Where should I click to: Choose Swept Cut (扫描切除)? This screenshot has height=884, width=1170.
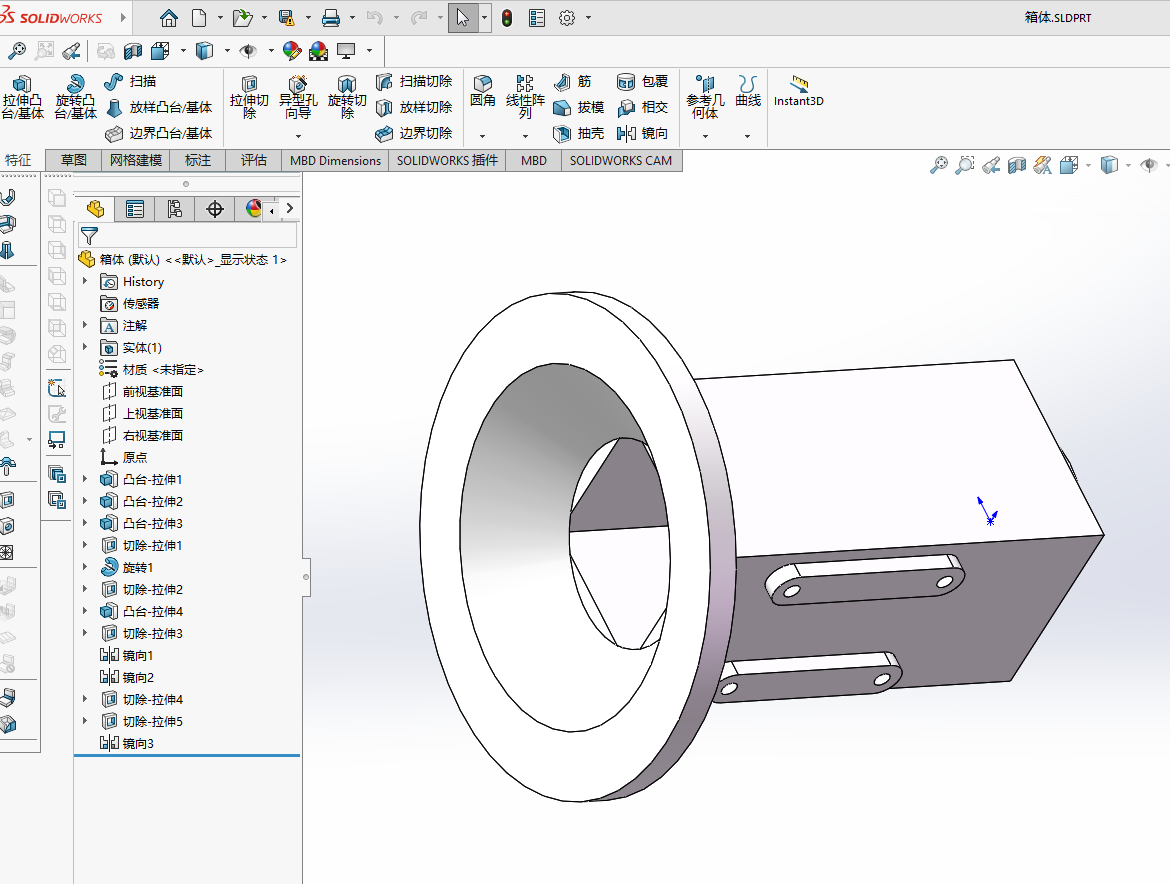point(414,81)
